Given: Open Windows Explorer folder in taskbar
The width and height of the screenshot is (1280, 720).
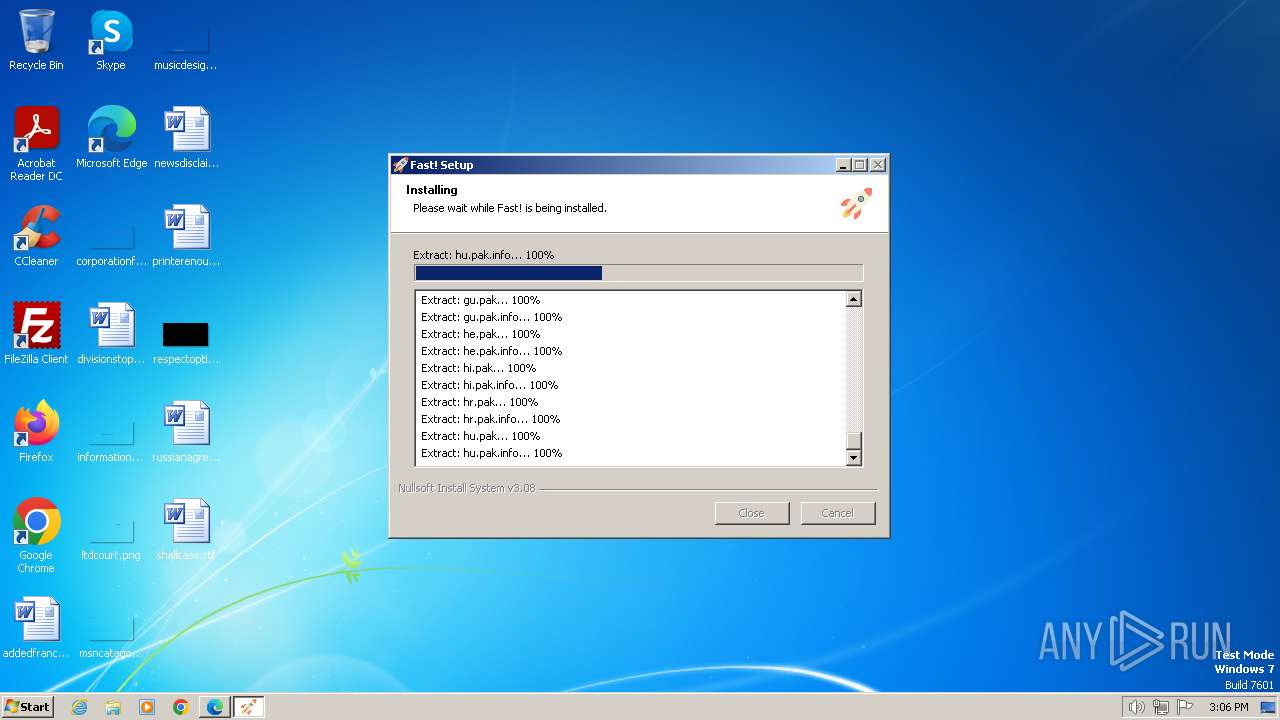Looking at the screenshot, I should coord(113,707).
